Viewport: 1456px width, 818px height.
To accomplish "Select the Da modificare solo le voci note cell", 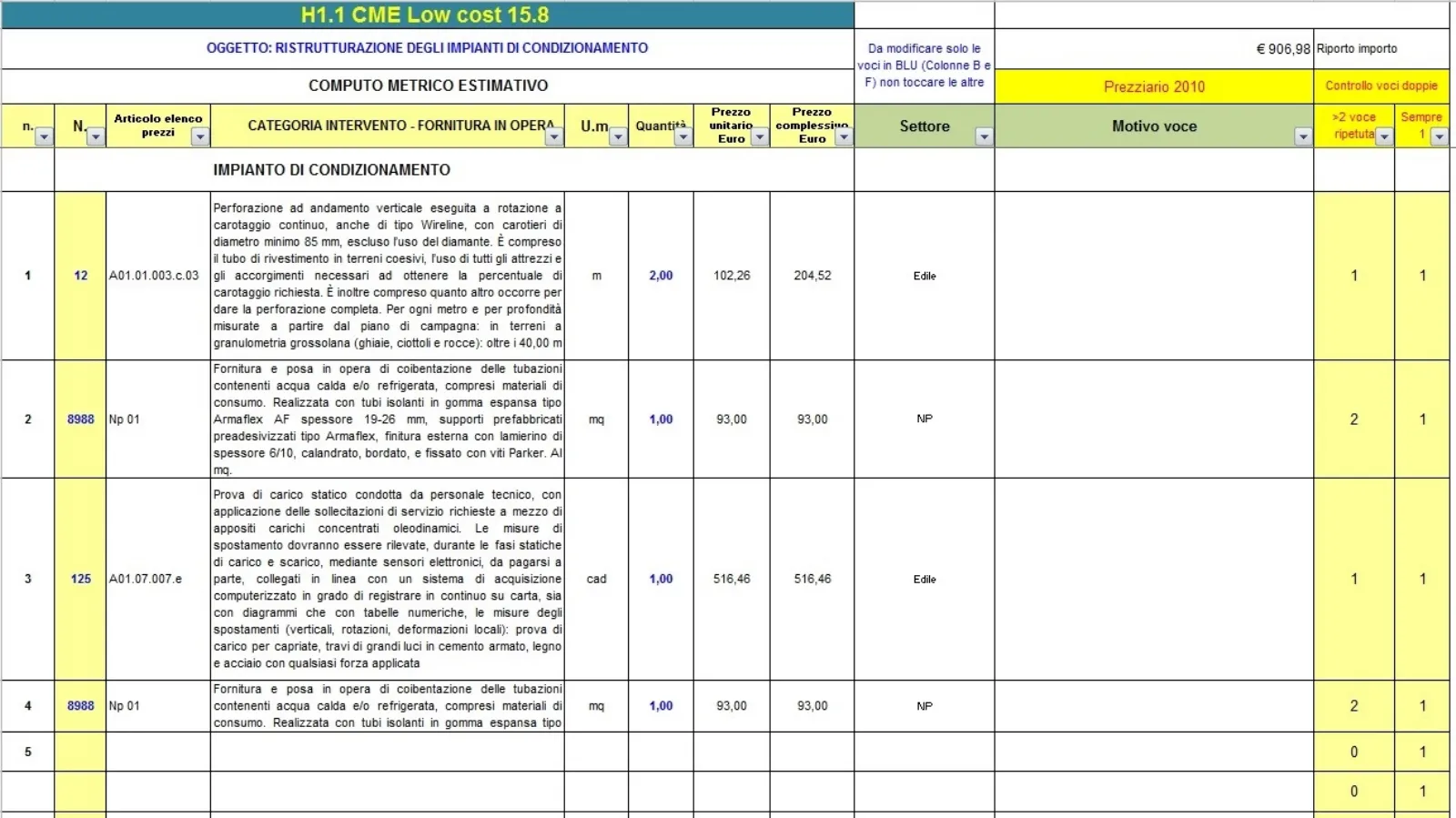I will pyautogui.click(x=925, y=66).
